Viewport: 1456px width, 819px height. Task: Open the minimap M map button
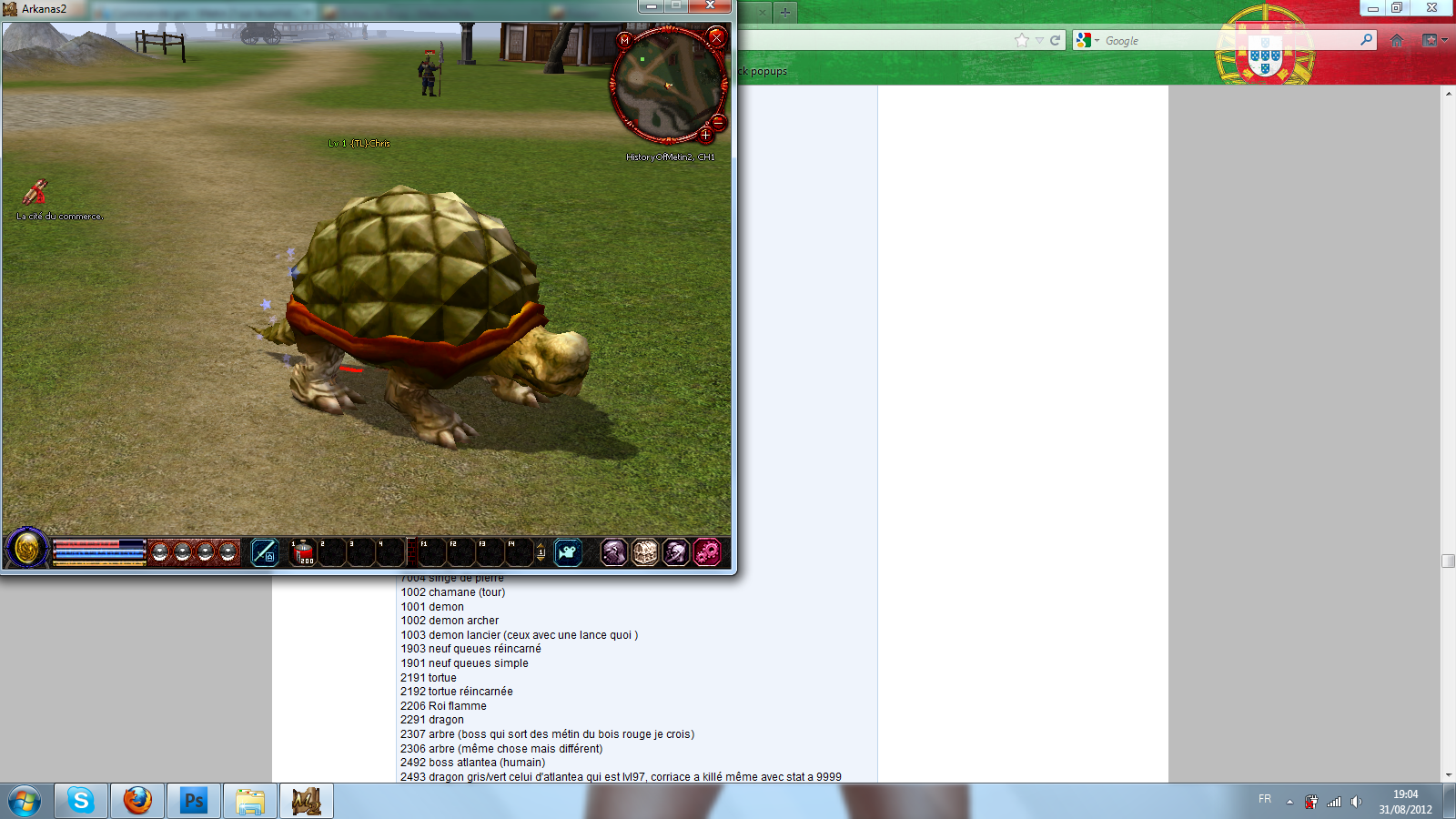[x=624, y=40]
